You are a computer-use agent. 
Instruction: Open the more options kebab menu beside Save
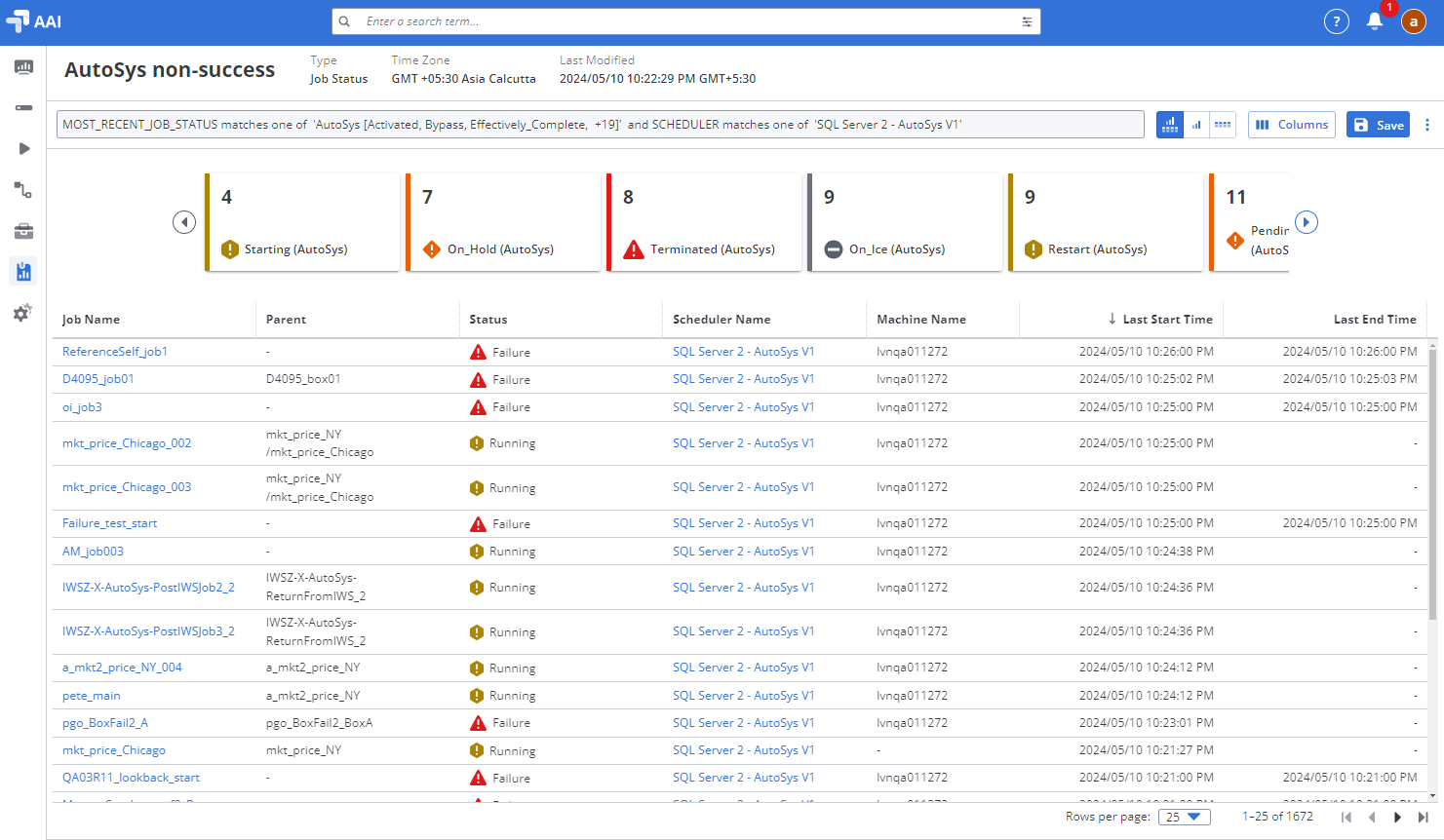[x=1427, y=125]
